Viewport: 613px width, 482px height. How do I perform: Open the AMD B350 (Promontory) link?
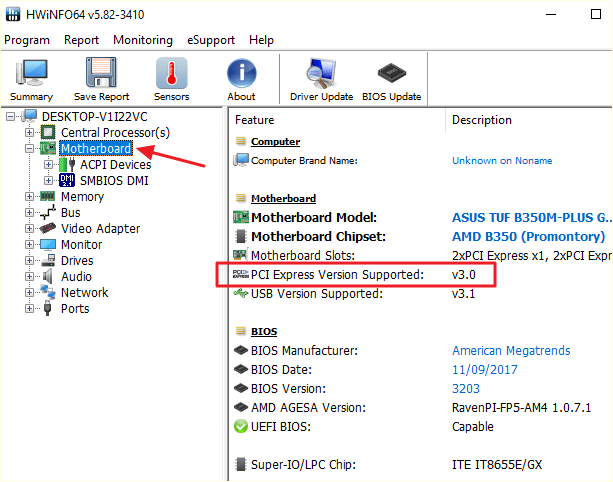click(x=529, y=237)
